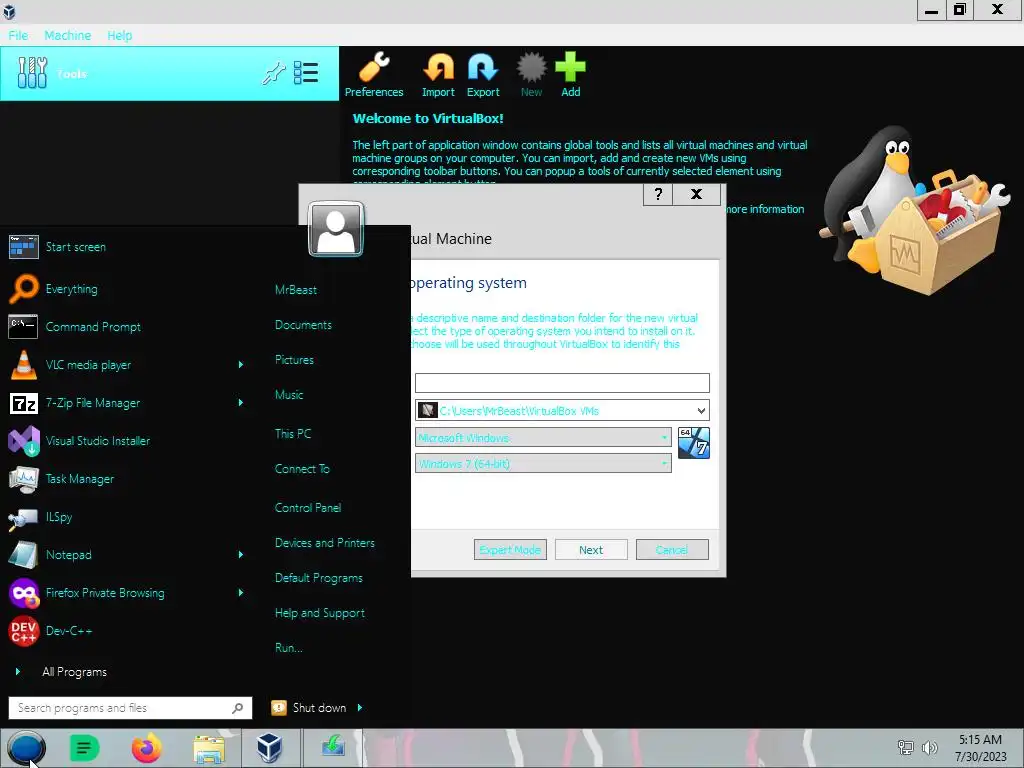Expand Shut down options arrow
1024x768 pixels.
(360, 707)
